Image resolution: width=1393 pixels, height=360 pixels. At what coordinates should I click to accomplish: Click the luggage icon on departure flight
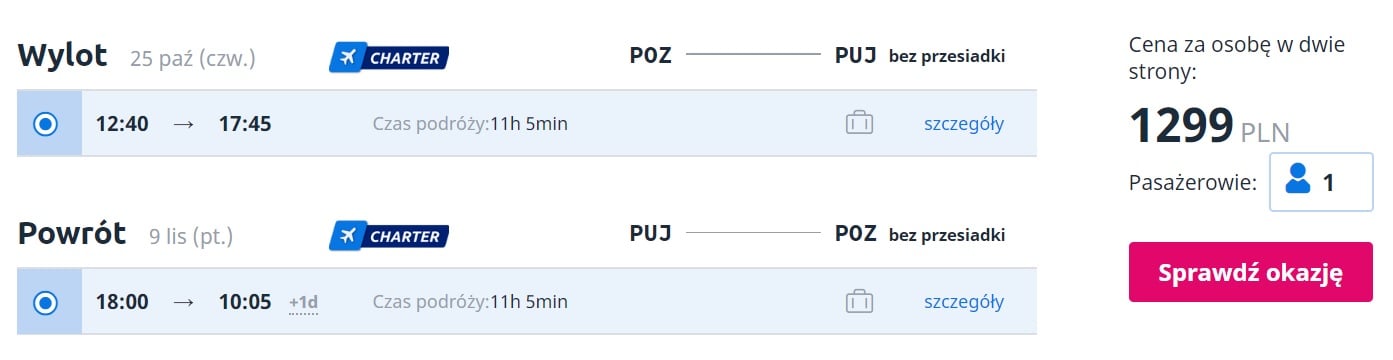pyautogui.click(x=859, y=124)
